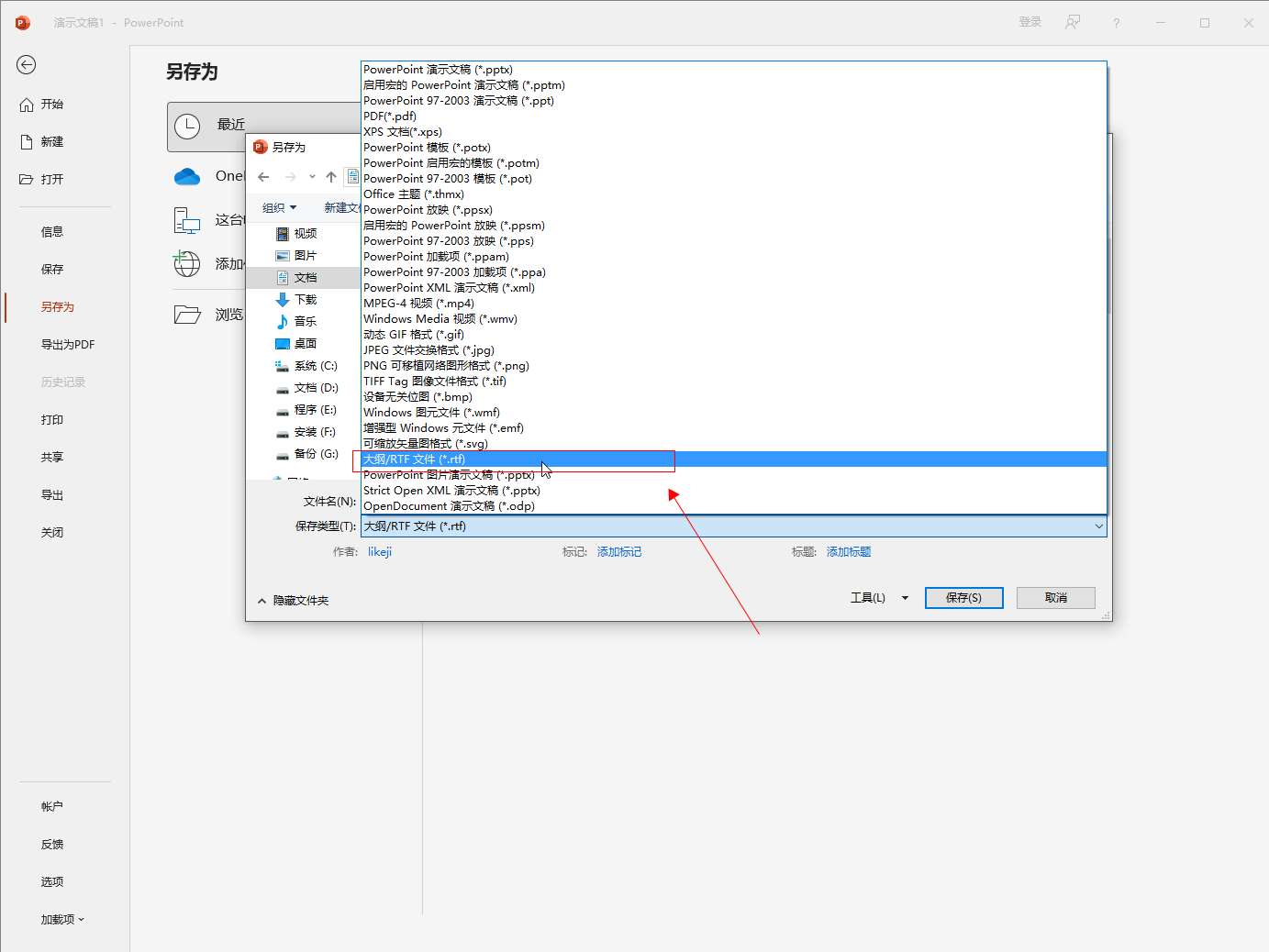Open the 系统 (C:) drive

(306, 366)
